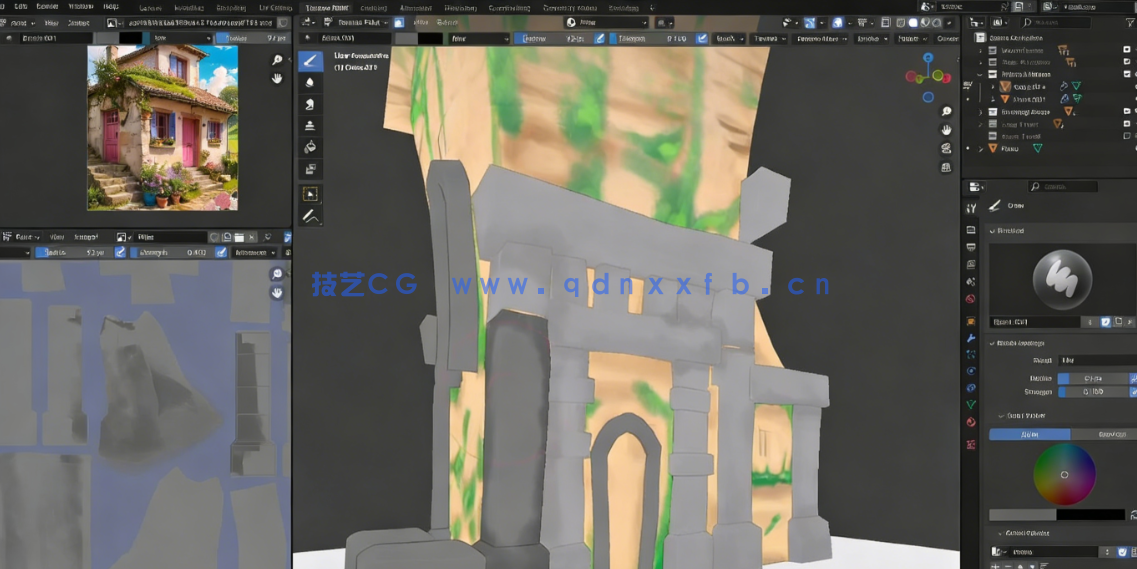Toggle viewport overlays button in header

click(839, 22)
